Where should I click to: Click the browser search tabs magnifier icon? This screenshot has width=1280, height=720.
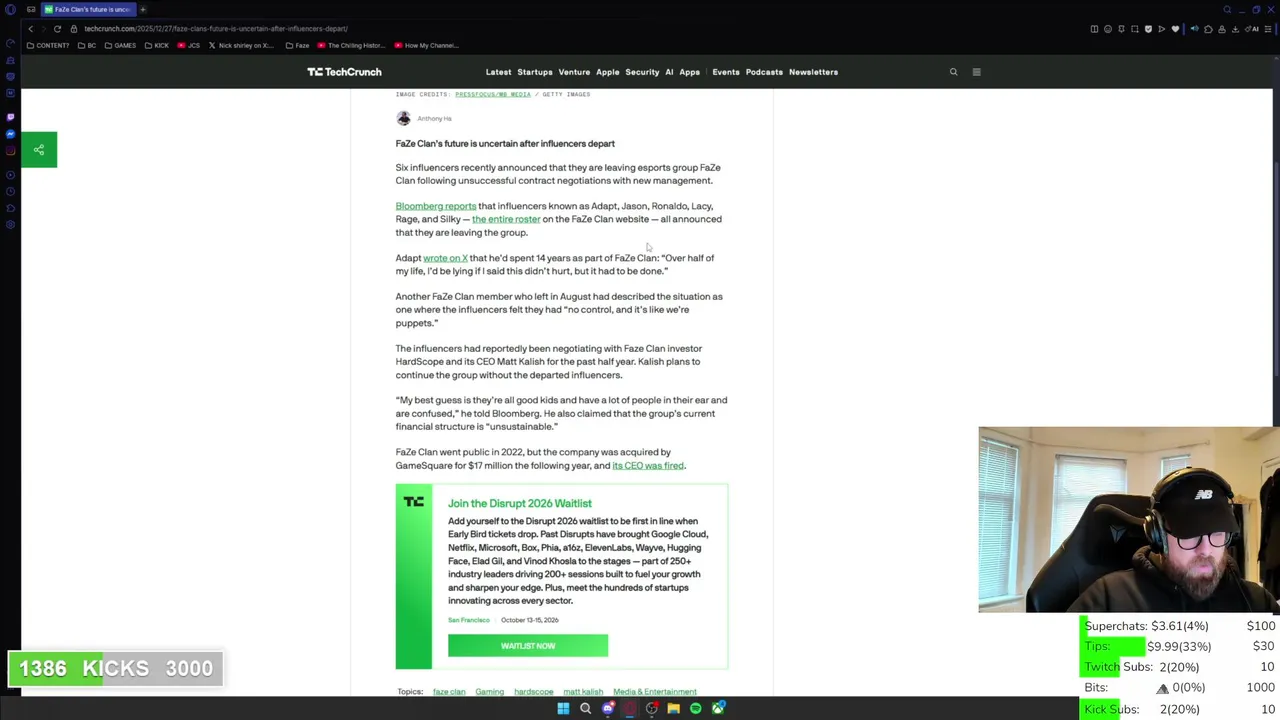coord(1227,9)
